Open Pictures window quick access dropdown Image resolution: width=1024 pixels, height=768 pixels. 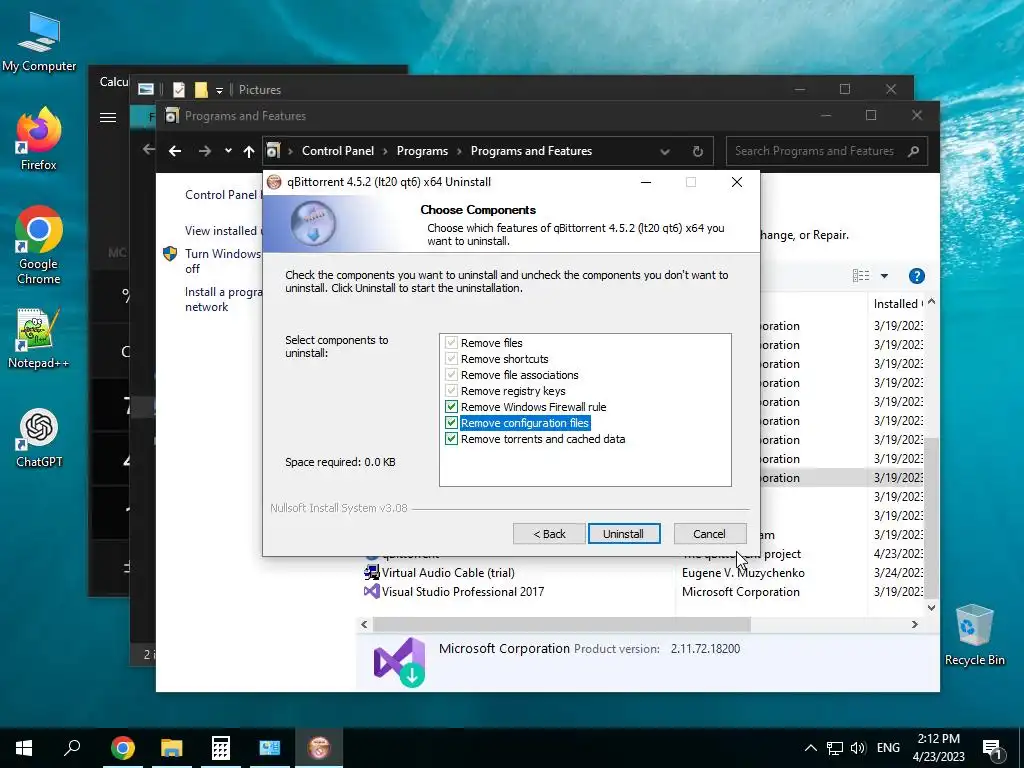pos(219,90)
